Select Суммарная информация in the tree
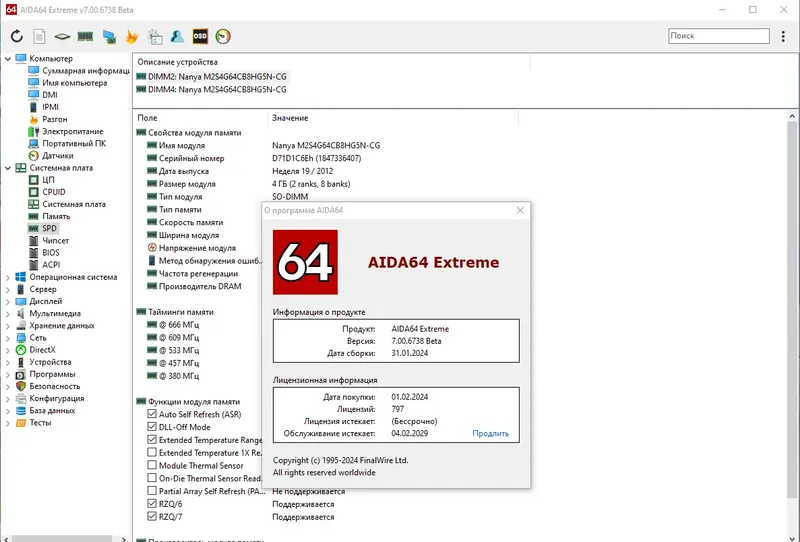Screen dimensions: 800x542 click(x=86, y=70)
